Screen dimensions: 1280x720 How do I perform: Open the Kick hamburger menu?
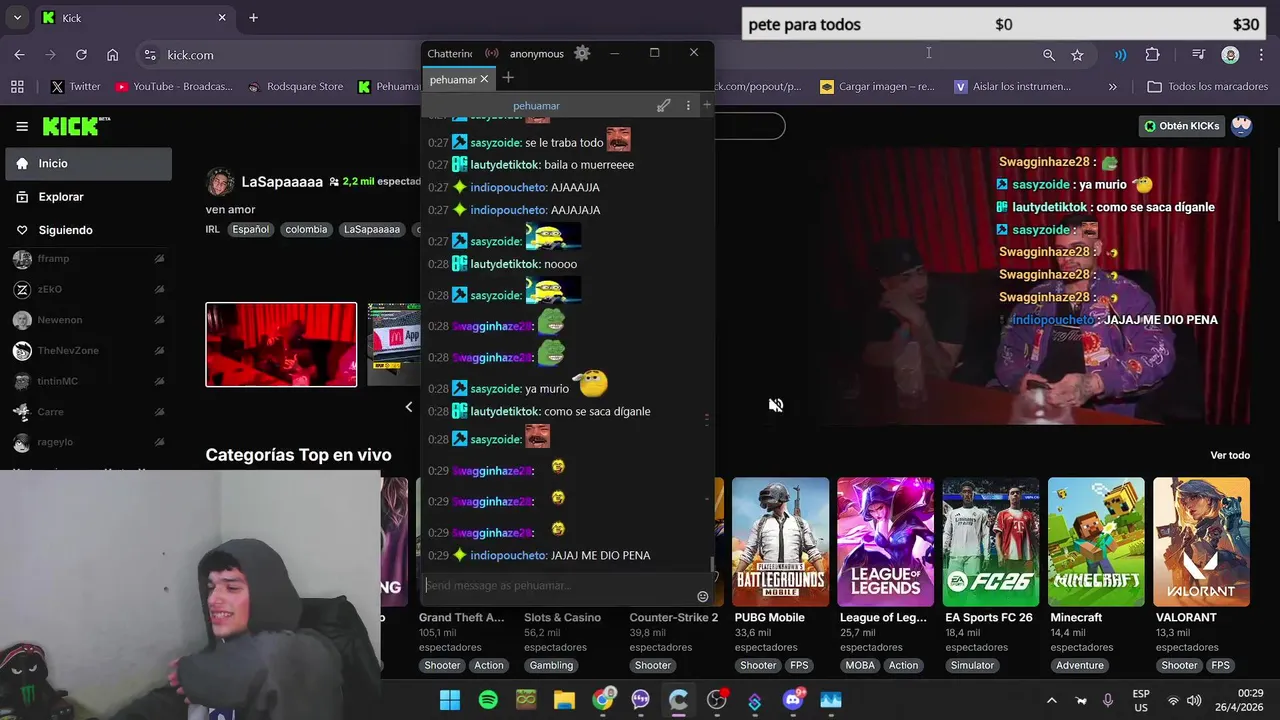pos(22,126)
